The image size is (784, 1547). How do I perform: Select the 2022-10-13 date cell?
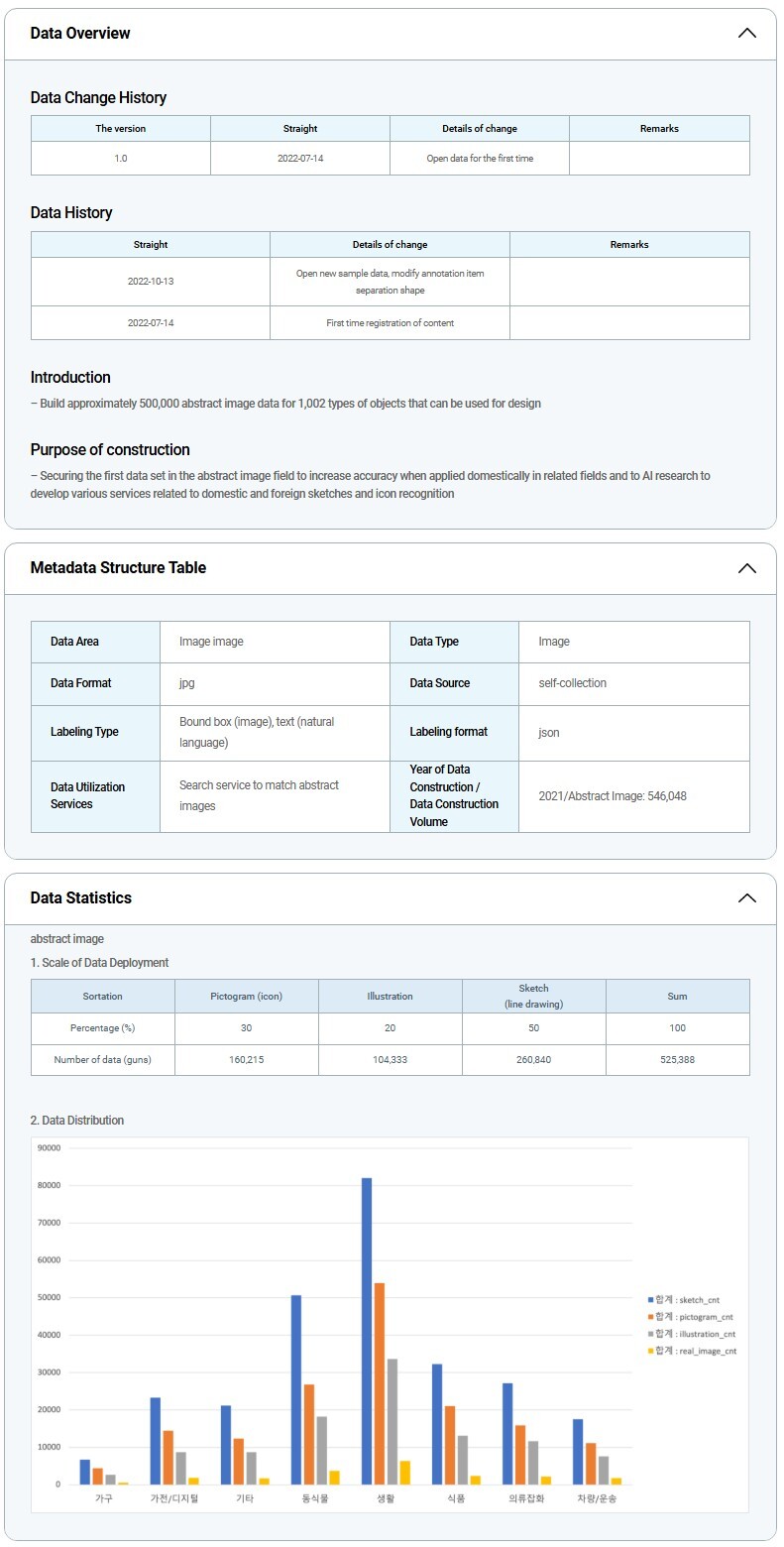pyautogui.click(x=151, y=282)
